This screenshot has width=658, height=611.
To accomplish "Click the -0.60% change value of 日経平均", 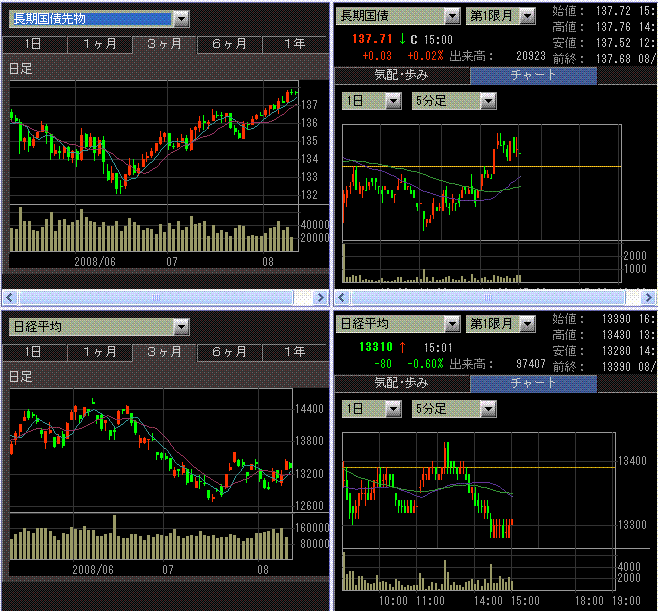I will 425,364.
